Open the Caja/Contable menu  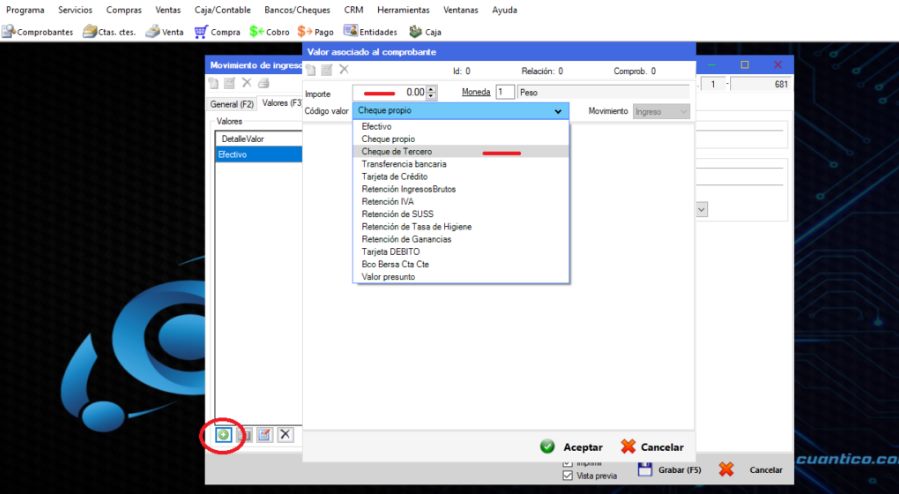point(222,10)
